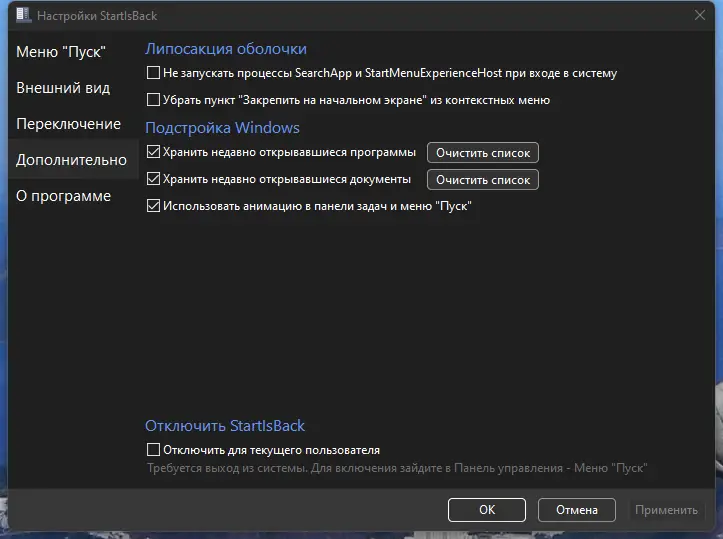
Task: Confirm settings with the OK button
Action: (486, 509)
